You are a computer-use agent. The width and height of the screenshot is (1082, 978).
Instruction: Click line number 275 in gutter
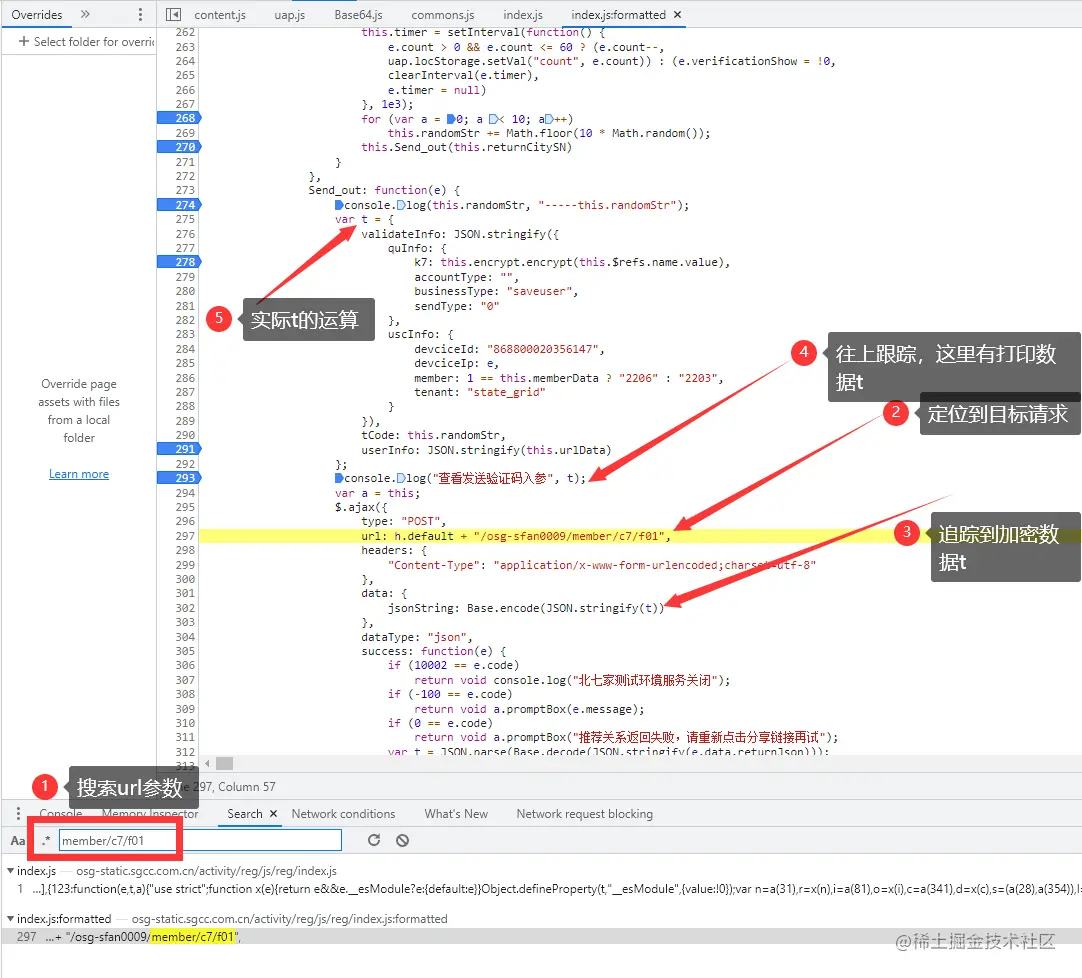pos(184,219)
